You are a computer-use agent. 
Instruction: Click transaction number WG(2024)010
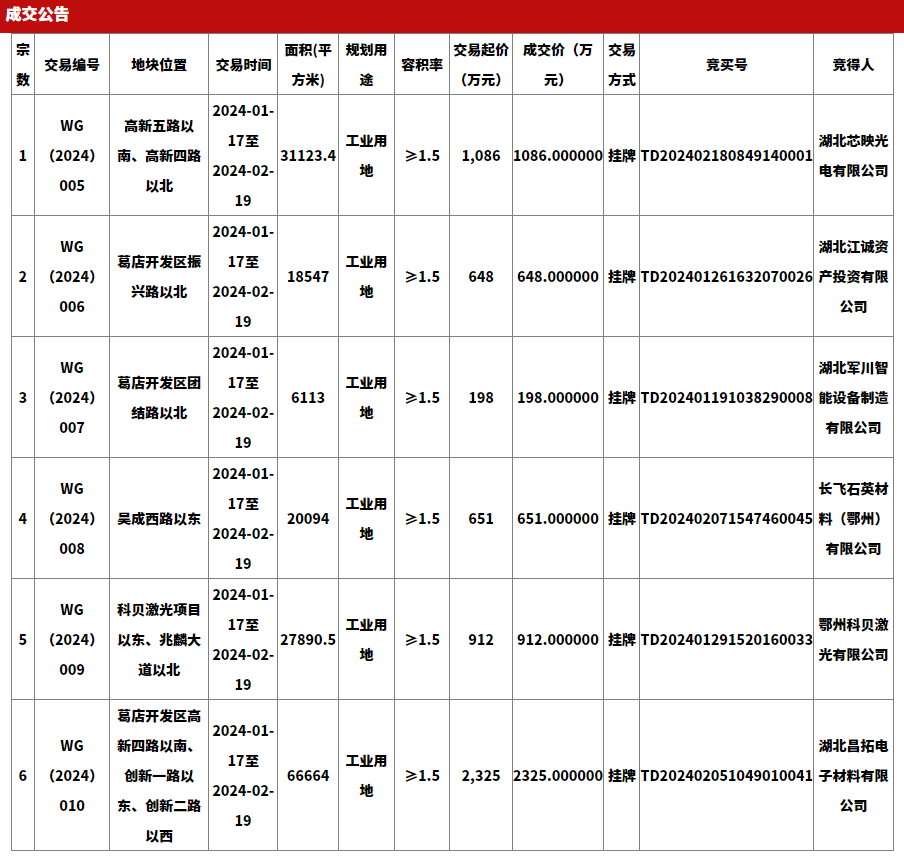tap(72, 776)
